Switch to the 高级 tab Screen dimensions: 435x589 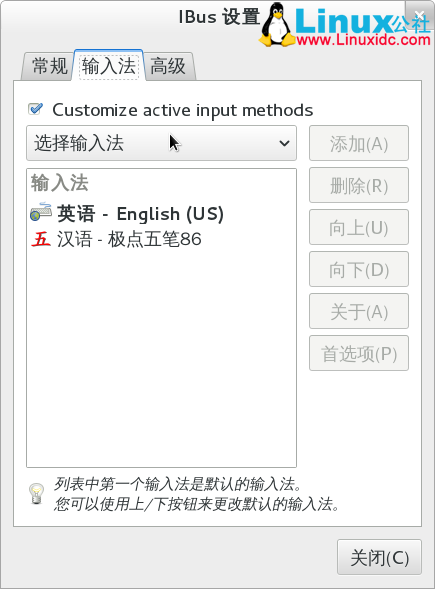pyautogui.click(x=168, y=66)
